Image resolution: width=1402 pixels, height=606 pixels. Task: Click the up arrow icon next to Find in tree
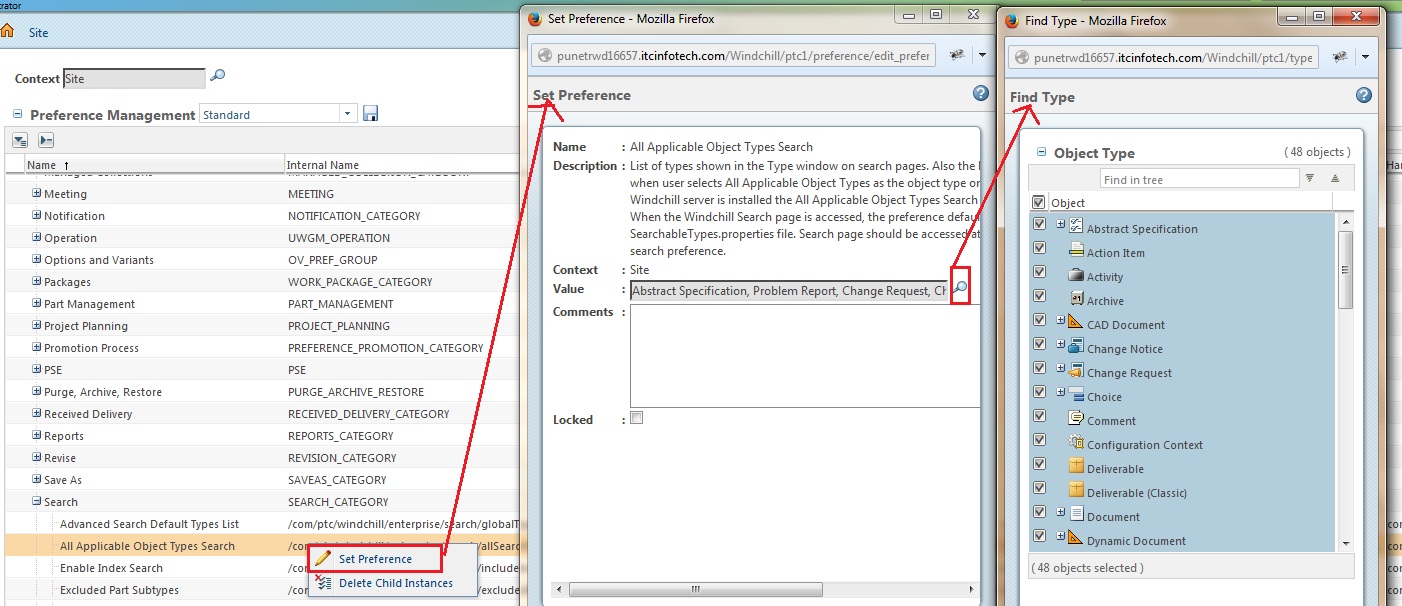1334,178
